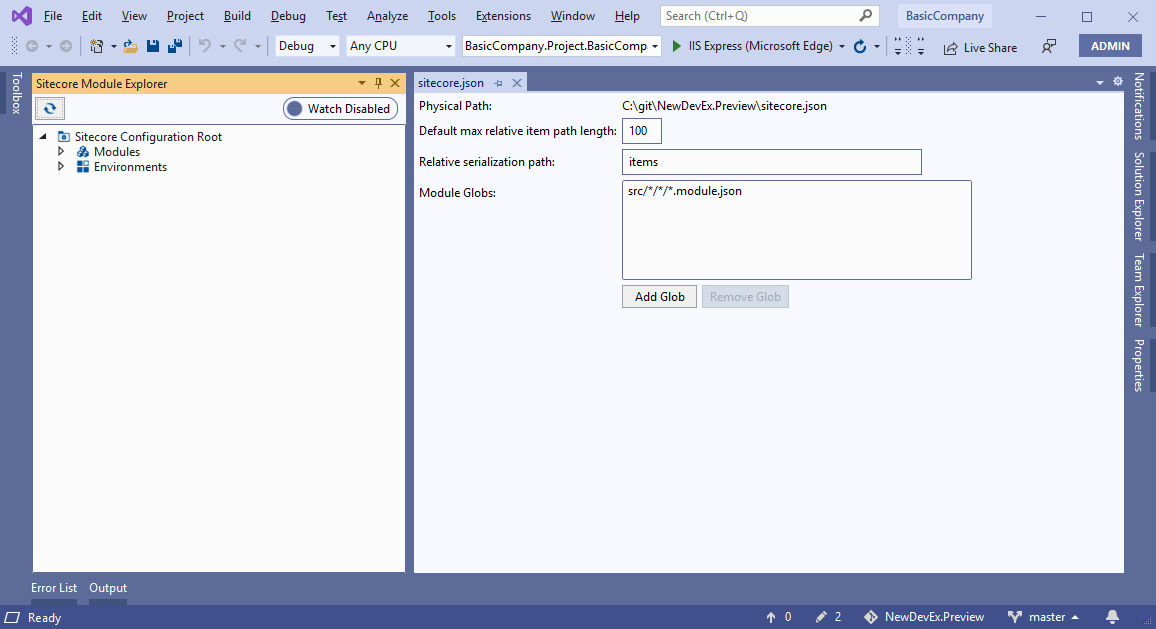Click the Search (Ctrl+Q) box

pos(769,15)
